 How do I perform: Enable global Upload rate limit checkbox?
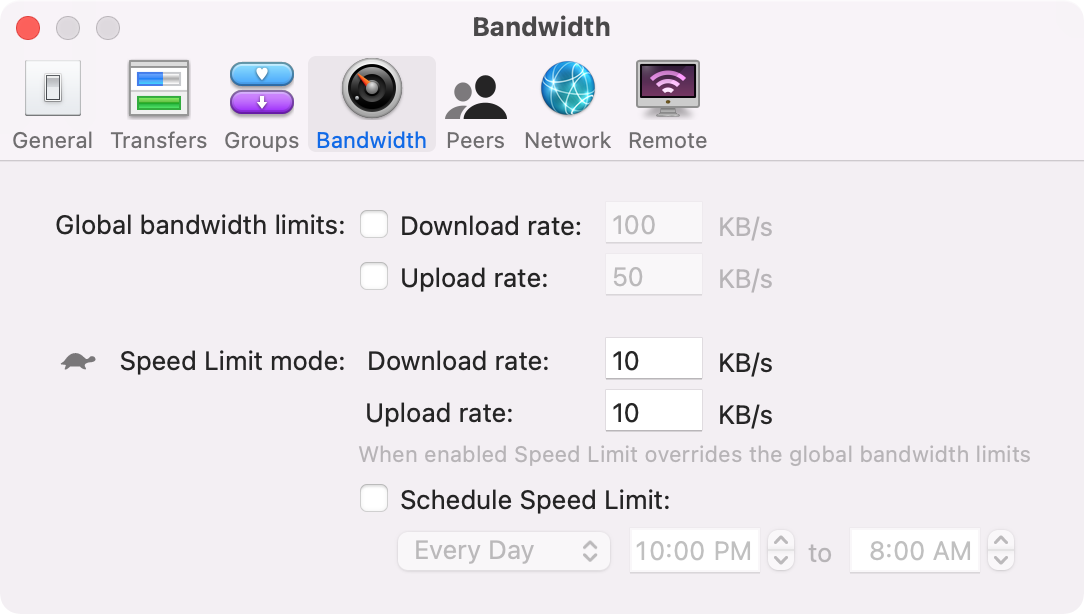coord(374,277)
